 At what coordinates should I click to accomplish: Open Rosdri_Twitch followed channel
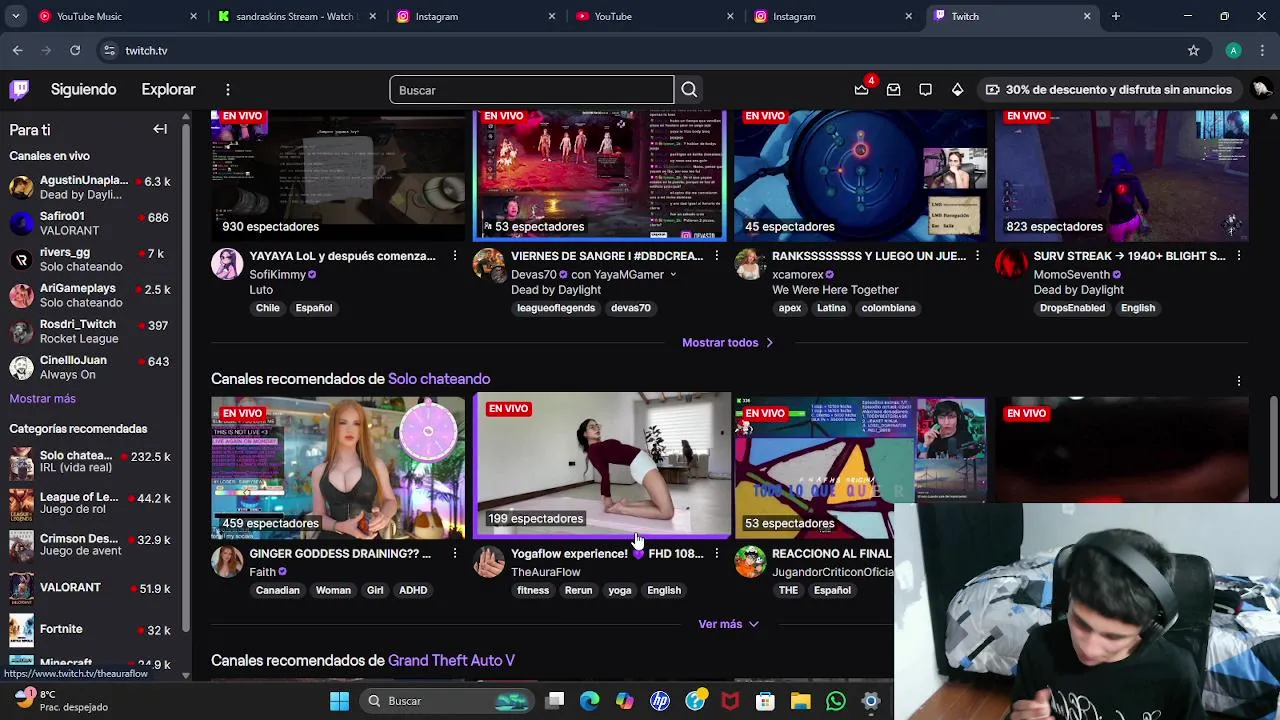91,331
